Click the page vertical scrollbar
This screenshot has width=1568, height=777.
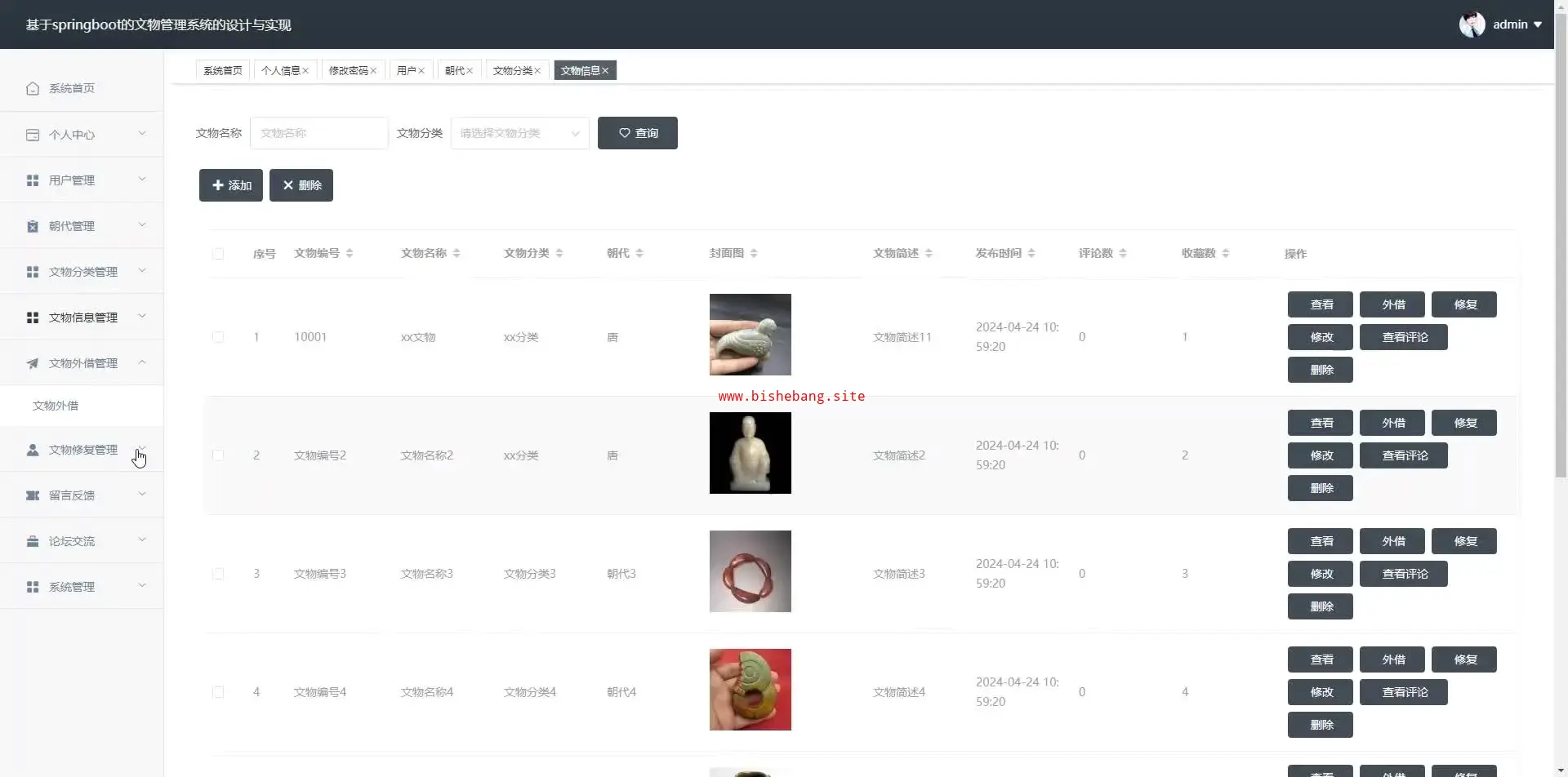click(1561, 245)
